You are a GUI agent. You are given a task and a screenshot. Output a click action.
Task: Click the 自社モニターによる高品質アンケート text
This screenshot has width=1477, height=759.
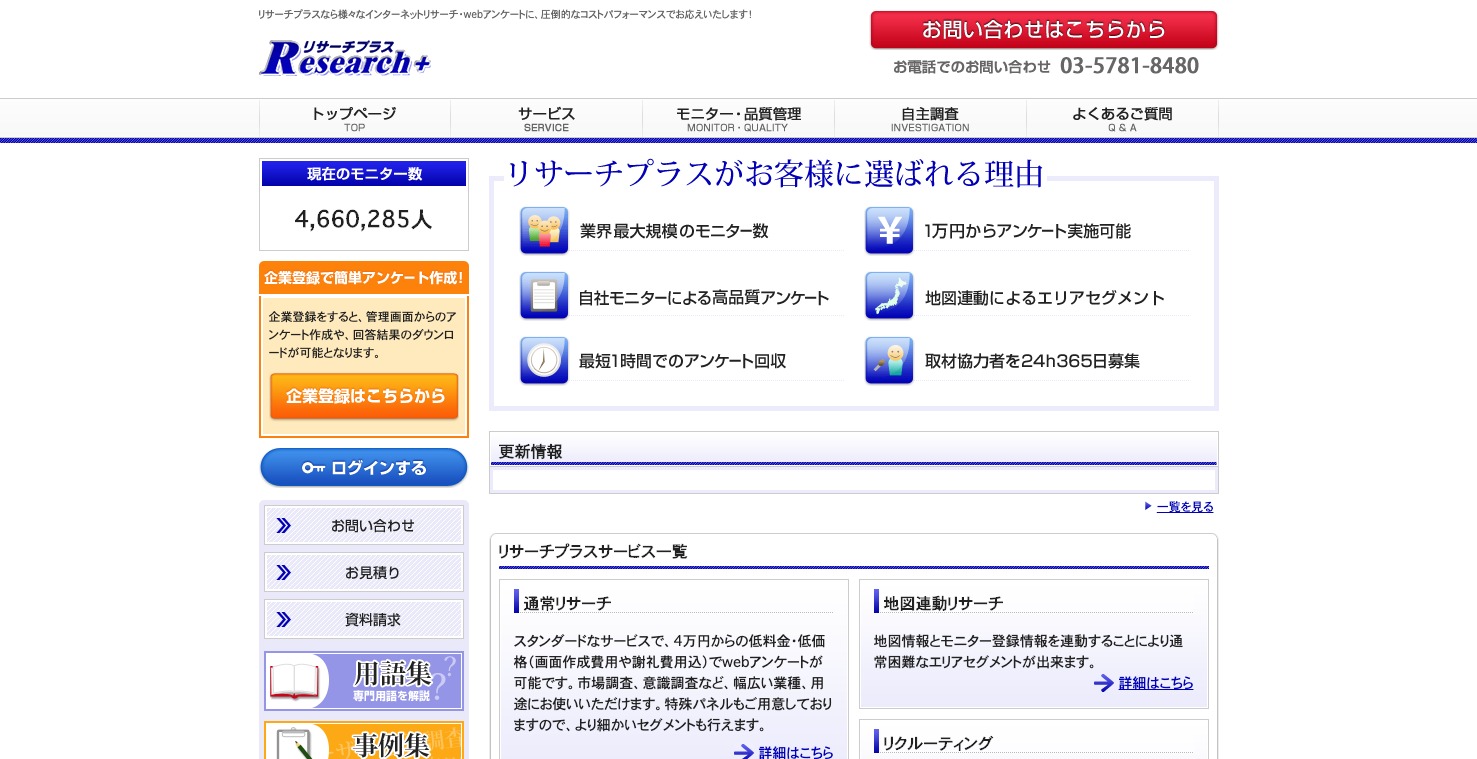(704, 297)
